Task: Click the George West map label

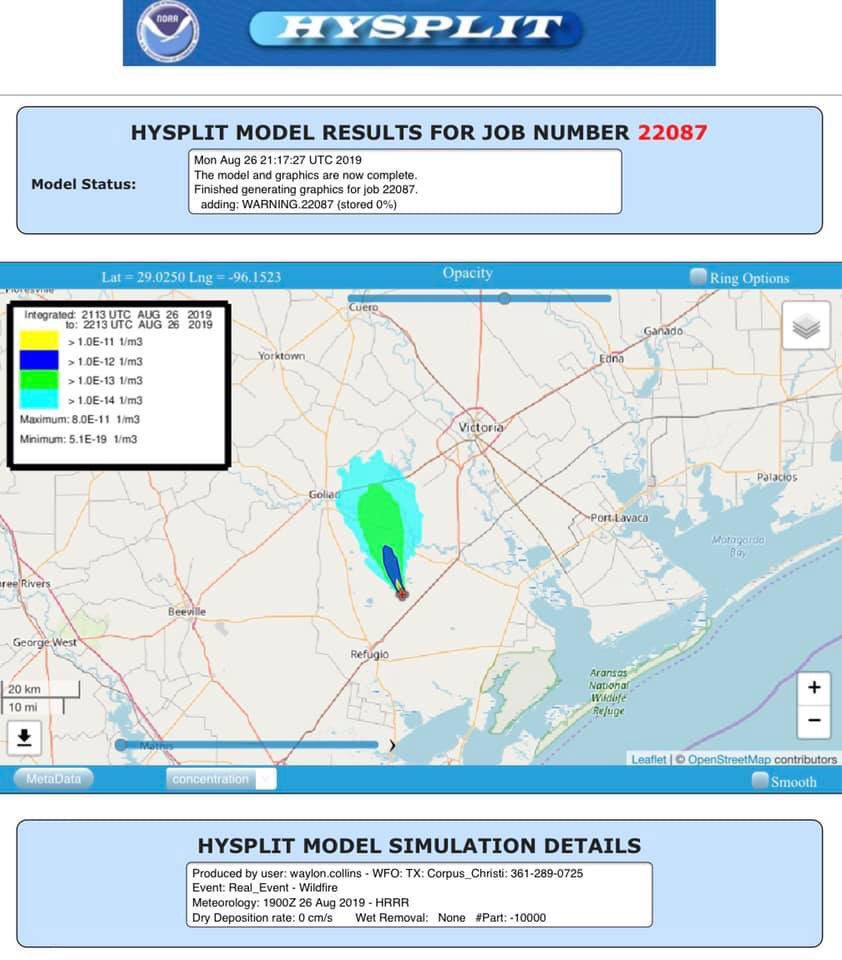Action: pos(45,642)
